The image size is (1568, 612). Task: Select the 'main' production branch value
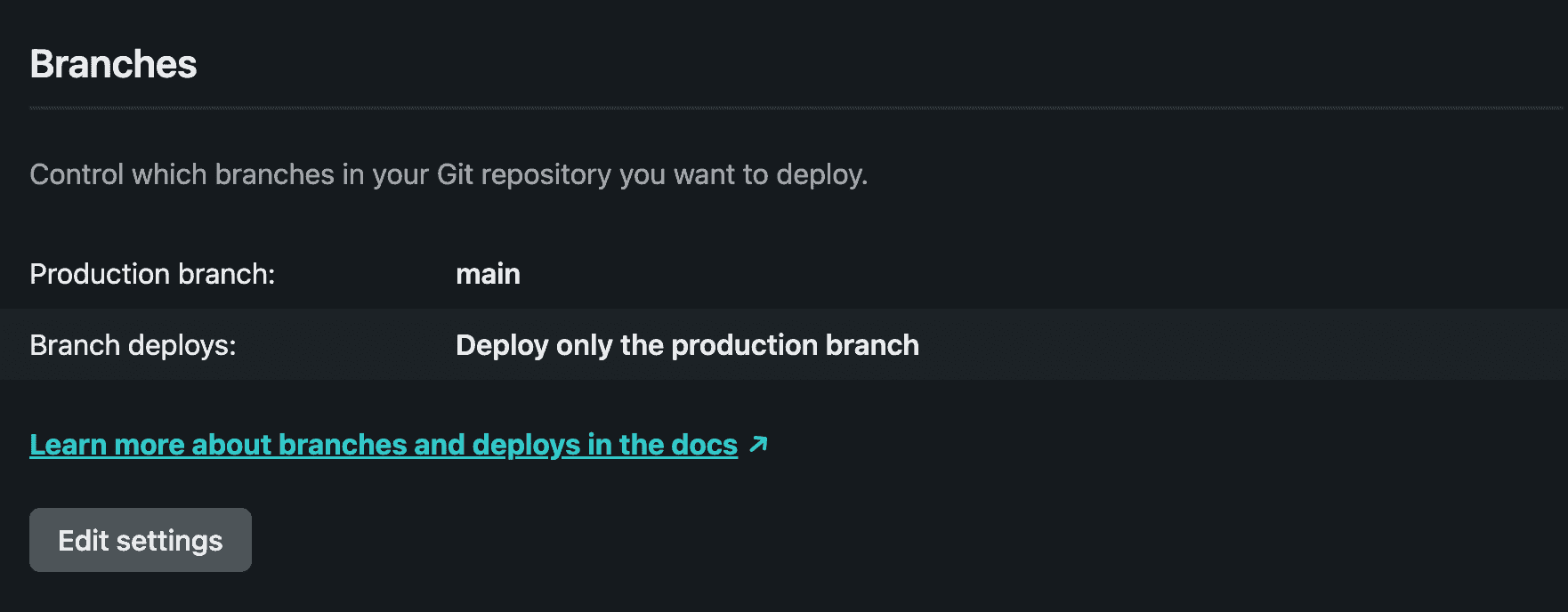pyautogui.click(x=488, y=274)
